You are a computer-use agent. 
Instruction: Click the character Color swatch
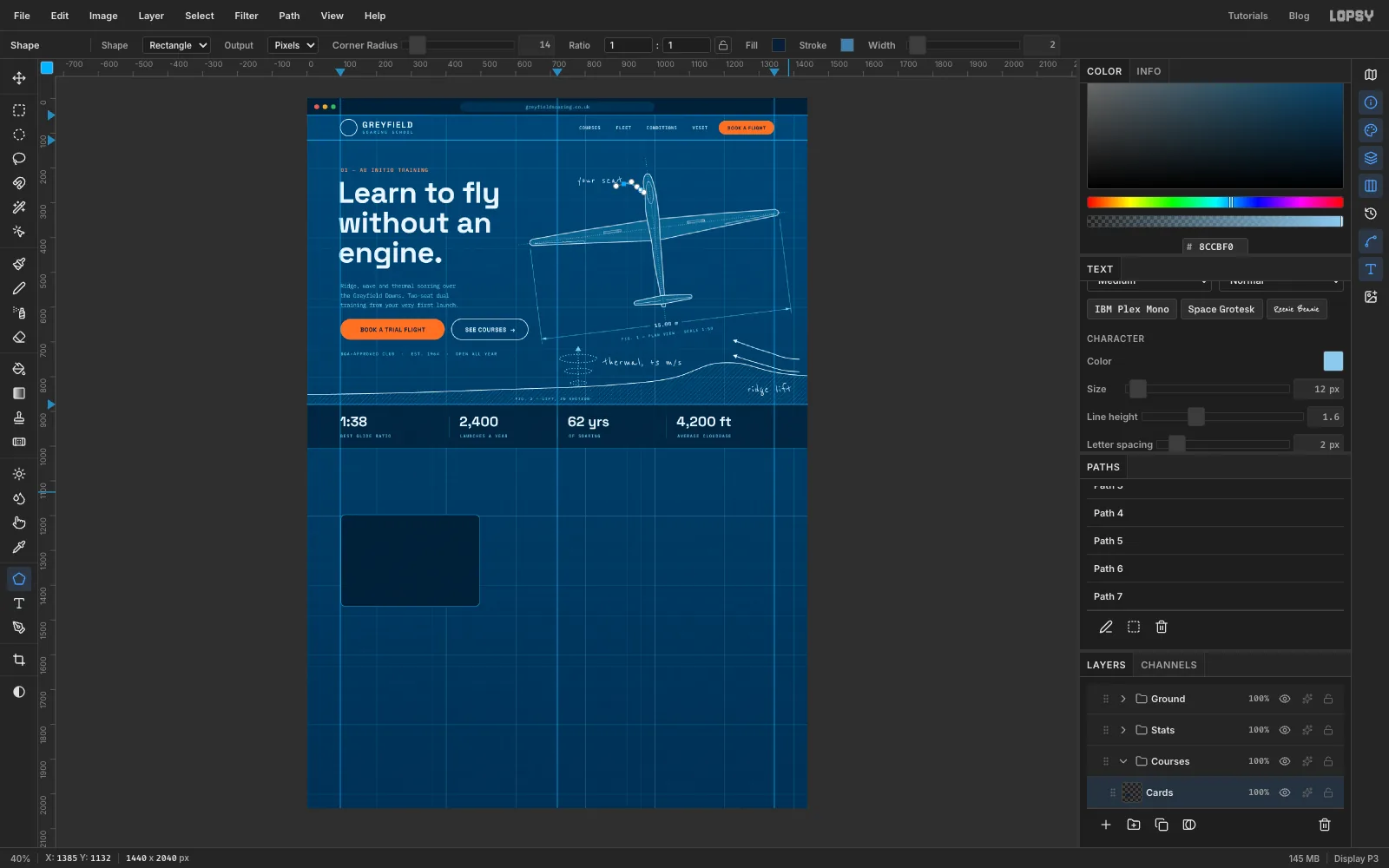pyautogui.click(x=1333, y=361)
